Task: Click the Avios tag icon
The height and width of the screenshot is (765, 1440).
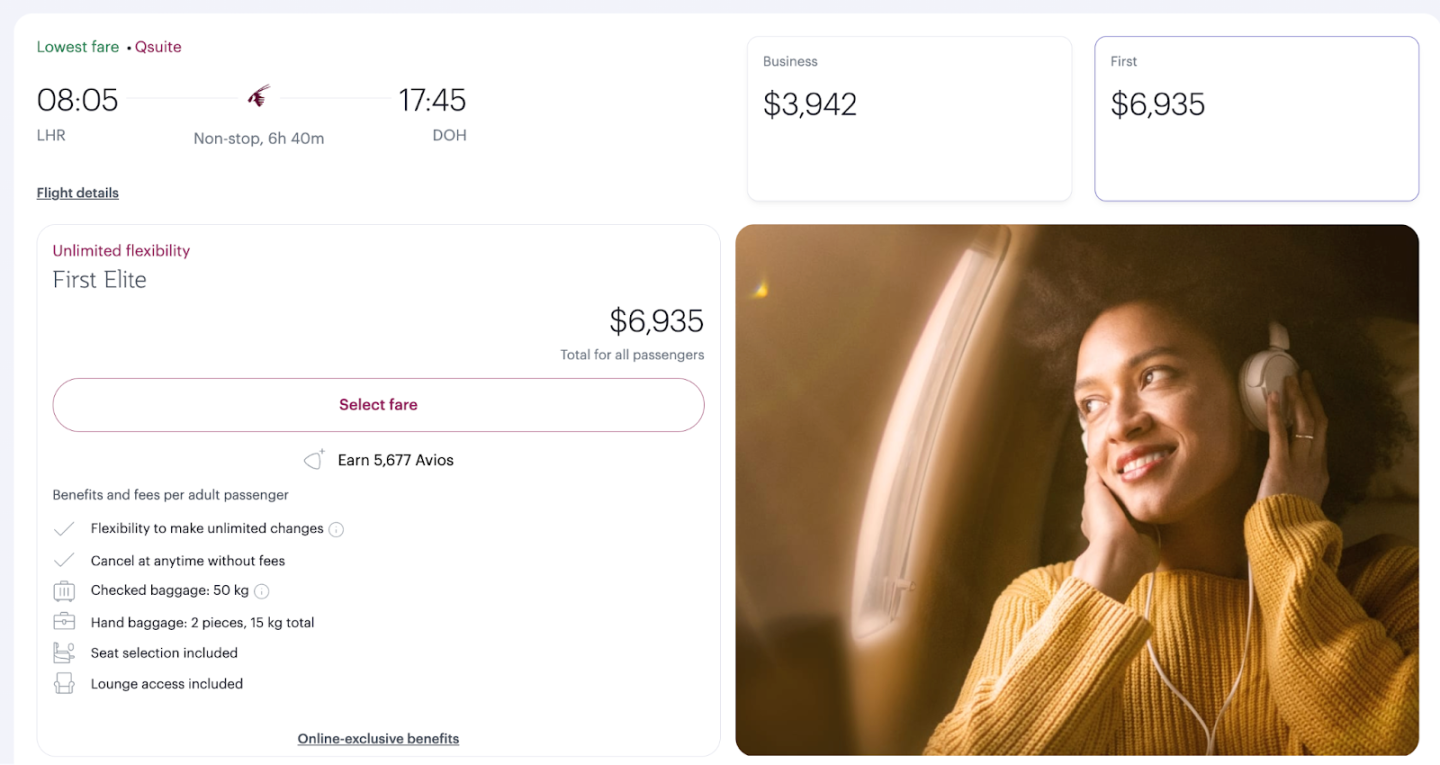Action: (315, 460)
